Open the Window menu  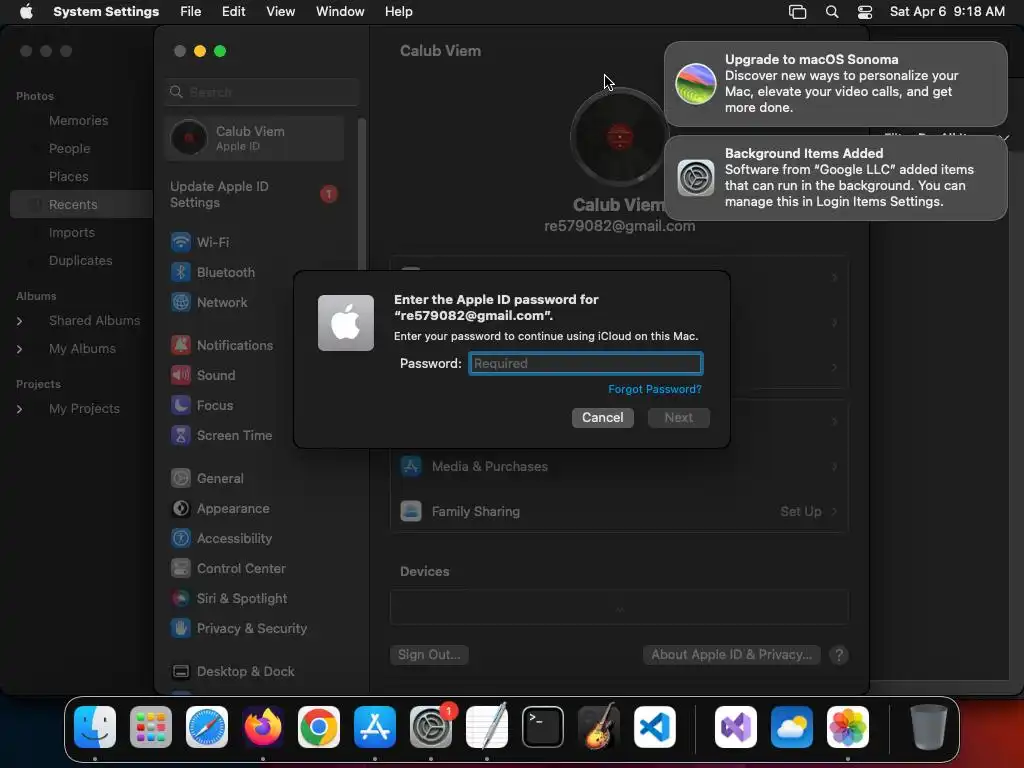(x=340, y=12)
